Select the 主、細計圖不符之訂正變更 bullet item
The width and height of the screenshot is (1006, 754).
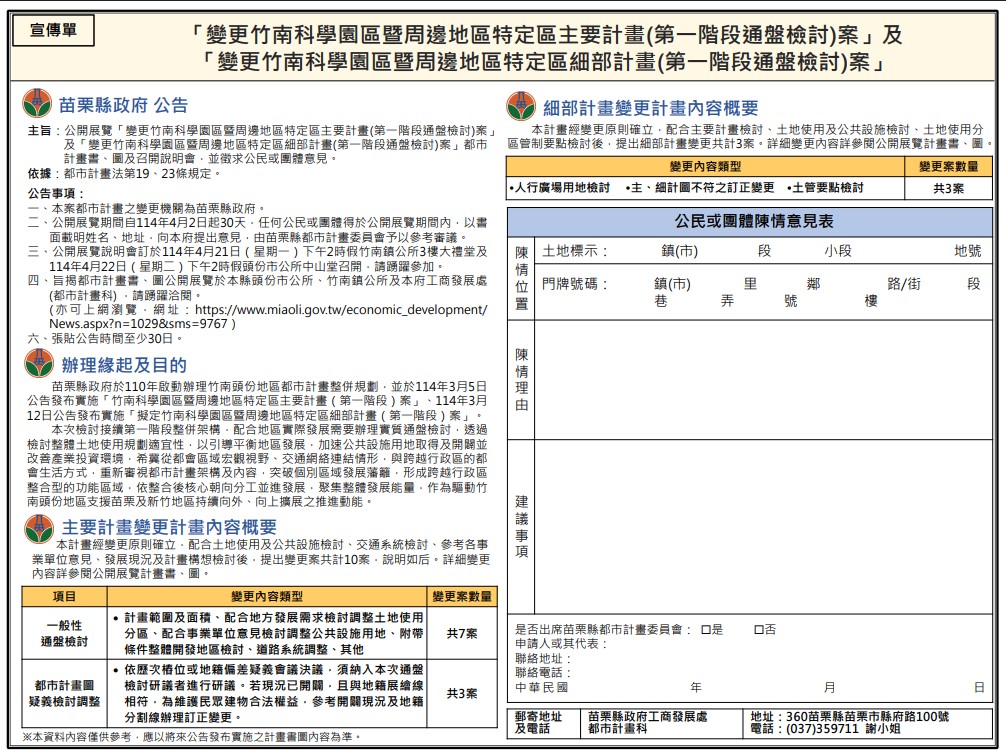coord(700,188)
